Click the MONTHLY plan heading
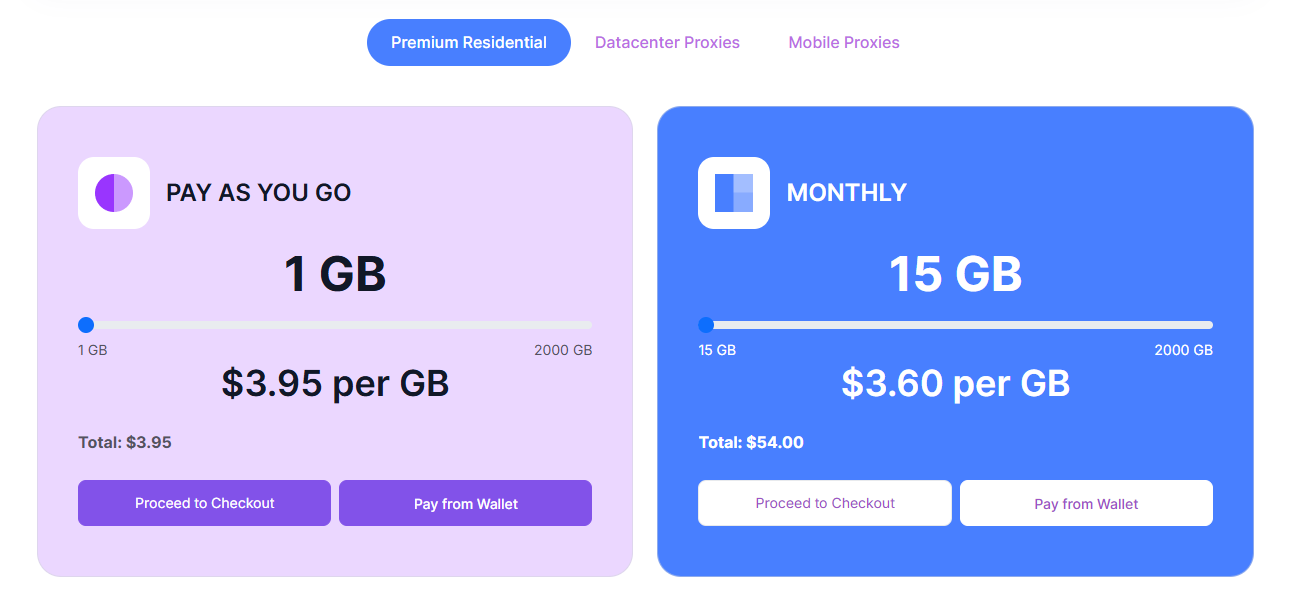Image resolution: width=1298 pixels, height=601 pixels. point(847,193)
